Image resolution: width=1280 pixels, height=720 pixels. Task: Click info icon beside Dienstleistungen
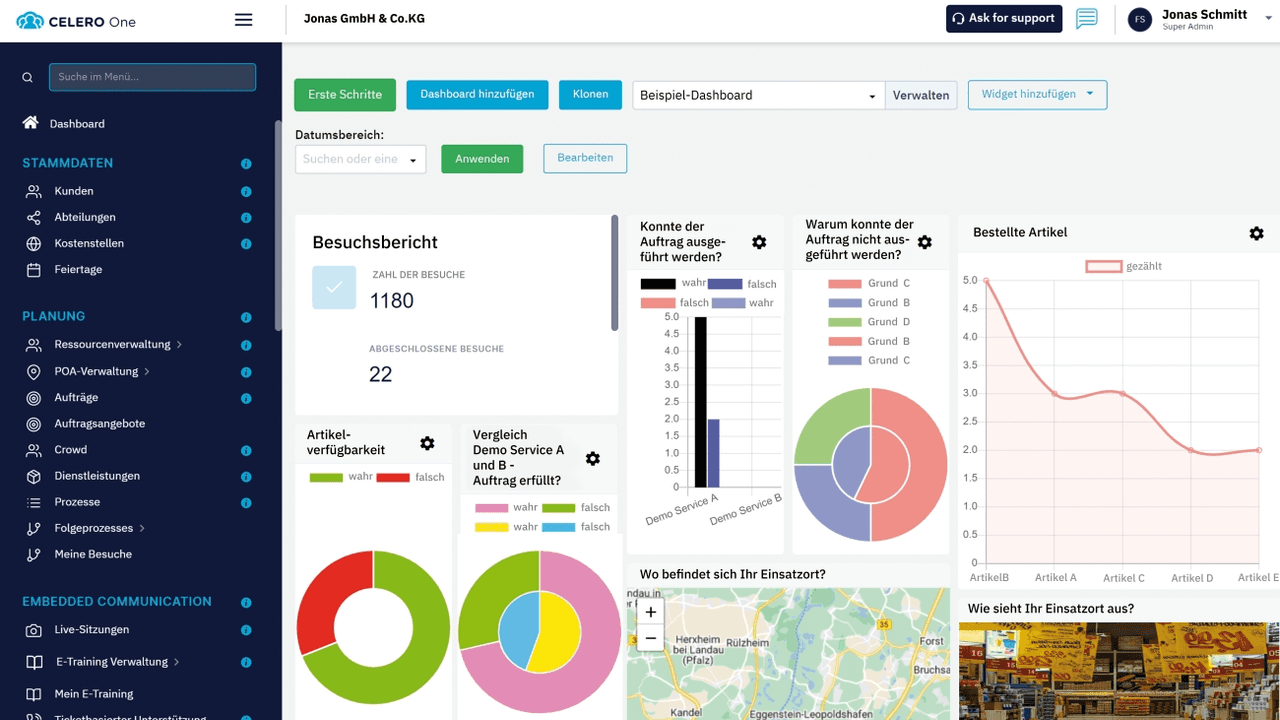point(246,477)
